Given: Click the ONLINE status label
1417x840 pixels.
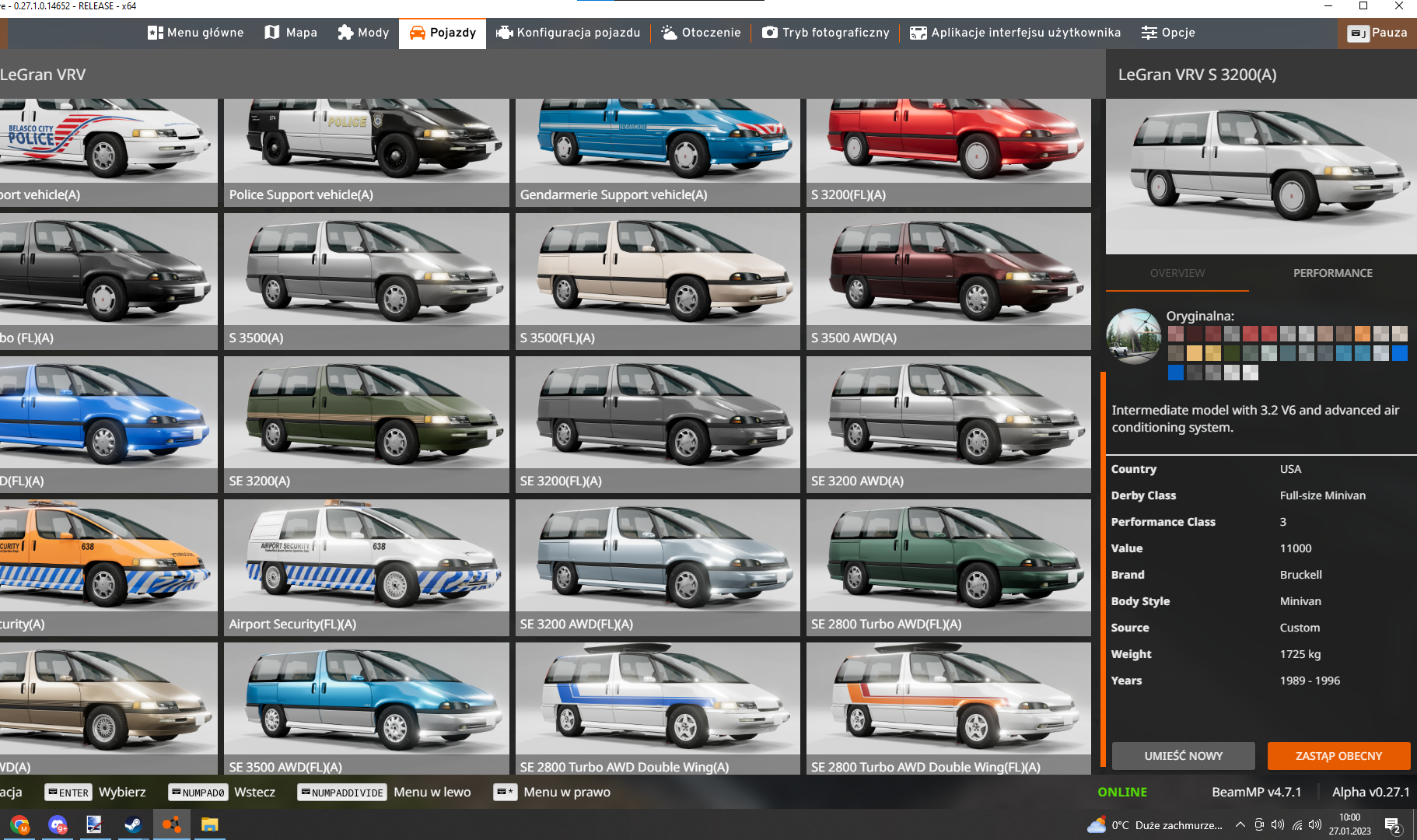Looking at the screenshot, I should click(1122, 792).
